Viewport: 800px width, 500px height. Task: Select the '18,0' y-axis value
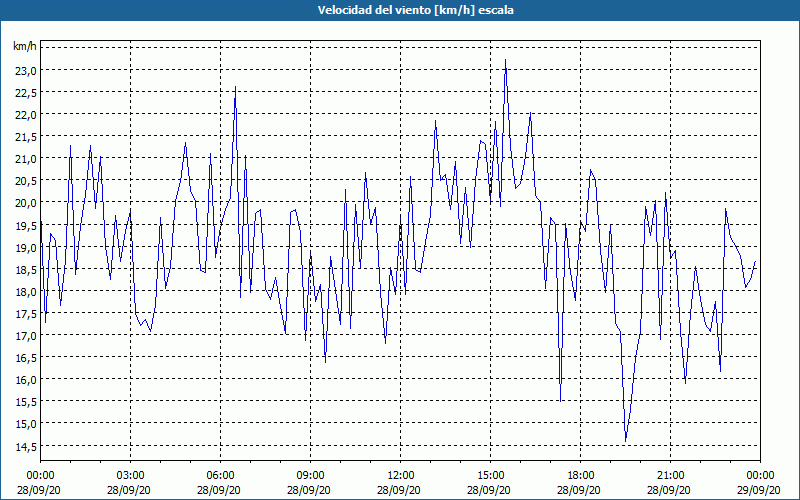27,291
